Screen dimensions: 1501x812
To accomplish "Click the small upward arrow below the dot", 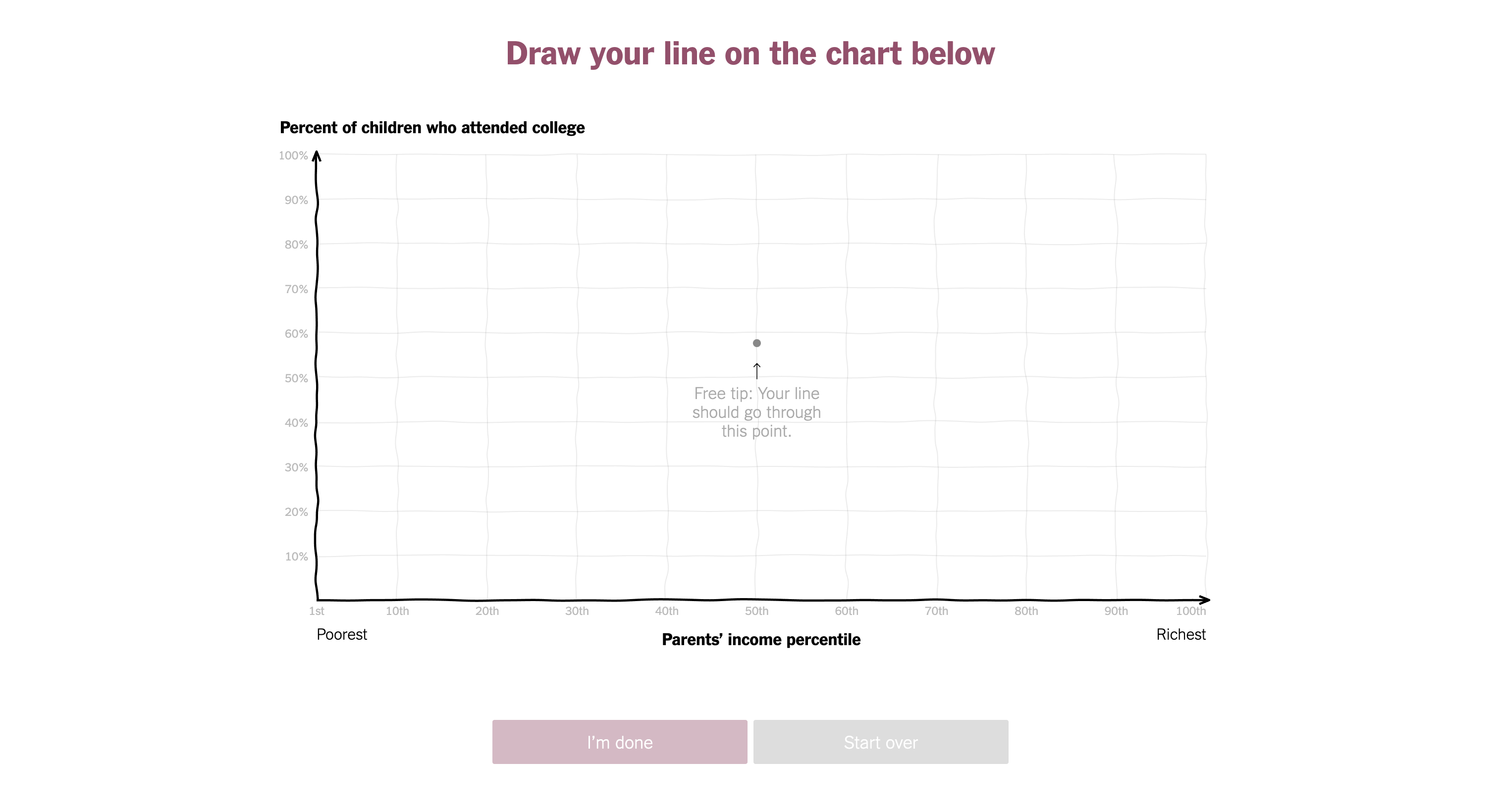I will click(x=756, y=370).
